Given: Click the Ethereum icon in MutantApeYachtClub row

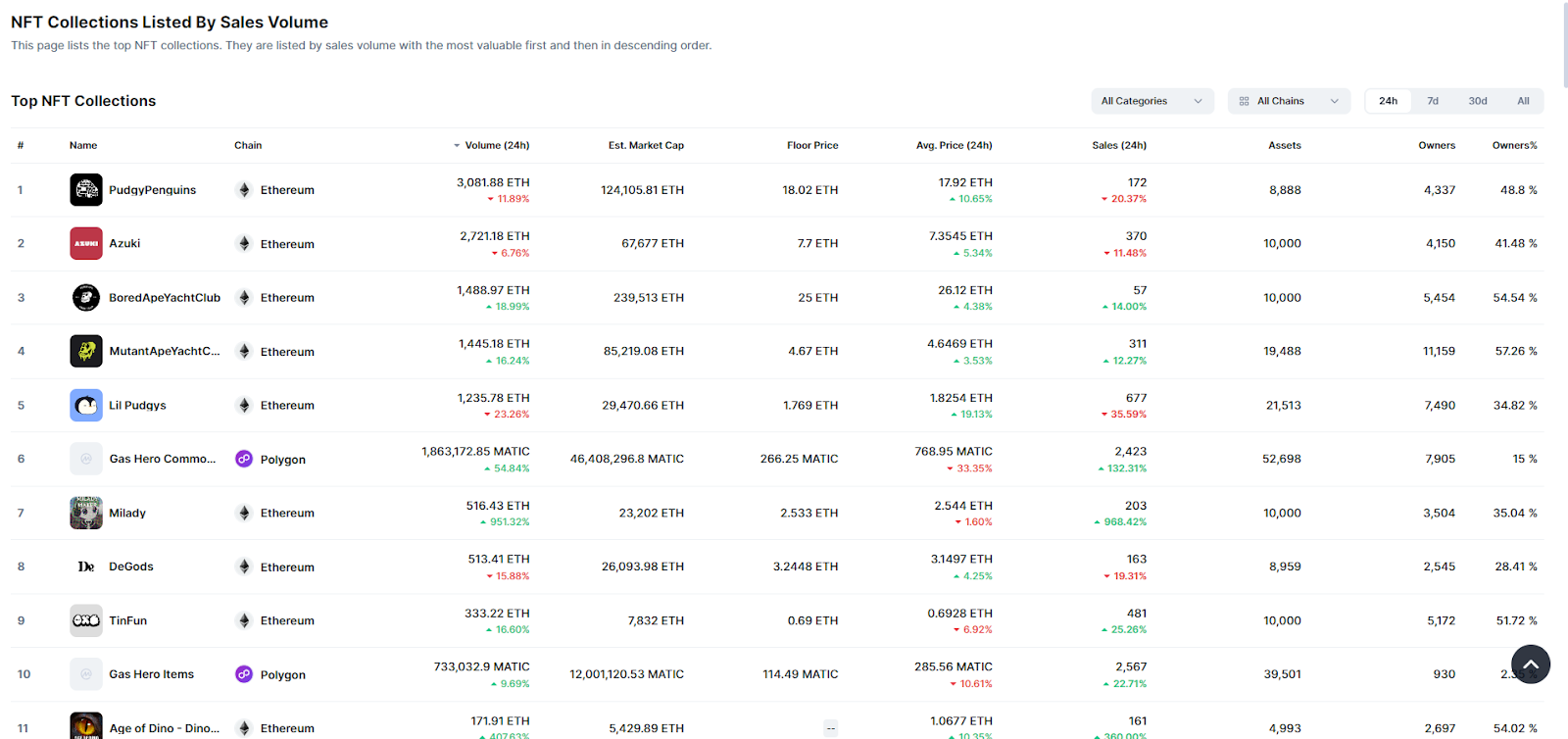Looking at the screenshot, I should [244, 351].
